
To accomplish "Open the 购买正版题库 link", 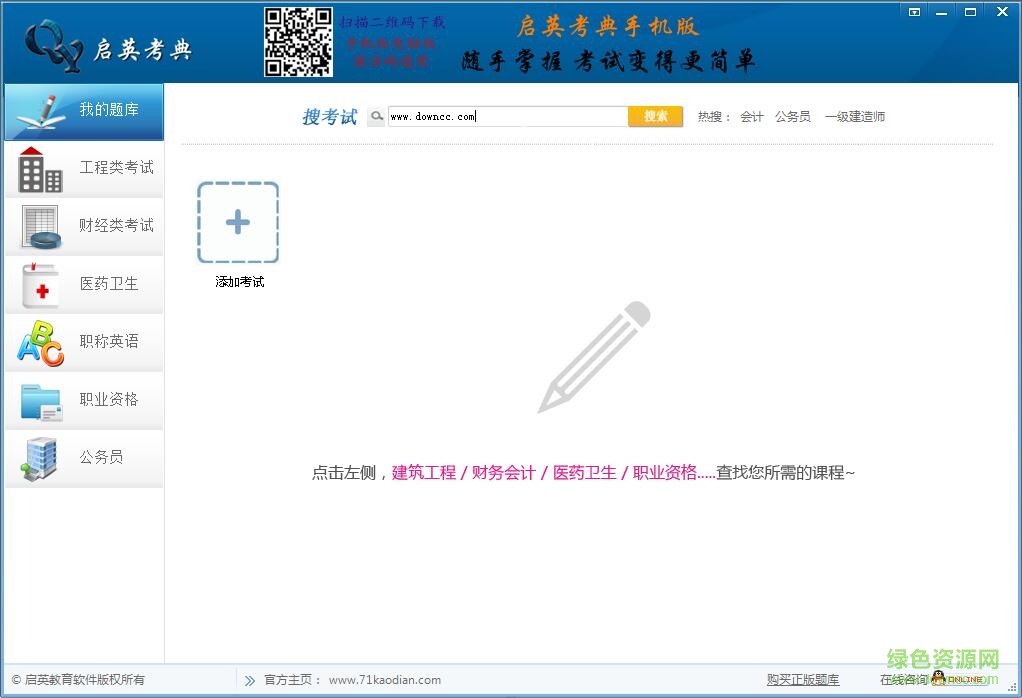I will (x=803, y=680).
